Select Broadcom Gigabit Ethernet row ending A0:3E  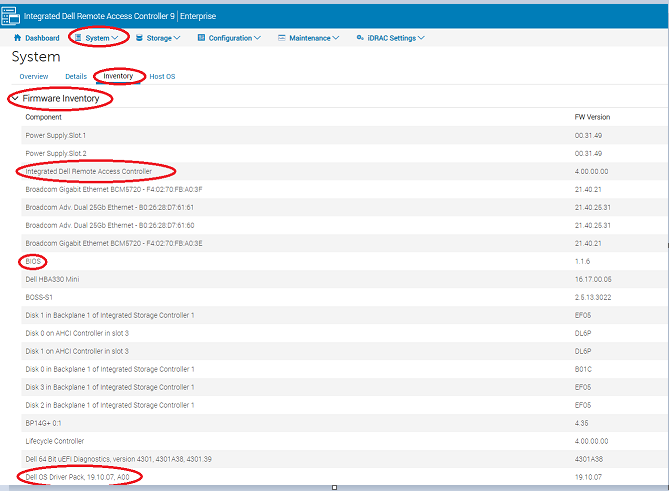(345, 243)
